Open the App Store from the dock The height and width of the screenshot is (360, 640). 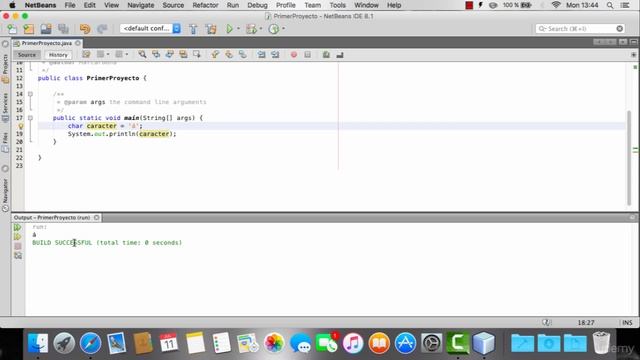pos(405,343)
